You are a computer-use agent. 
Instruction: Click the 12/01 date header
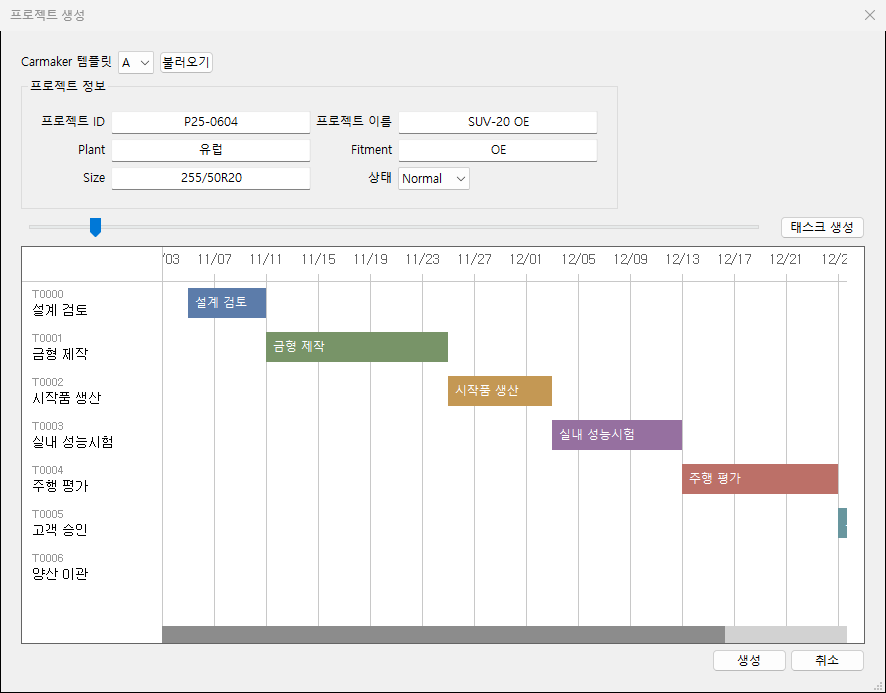click(x=525, y=259)
